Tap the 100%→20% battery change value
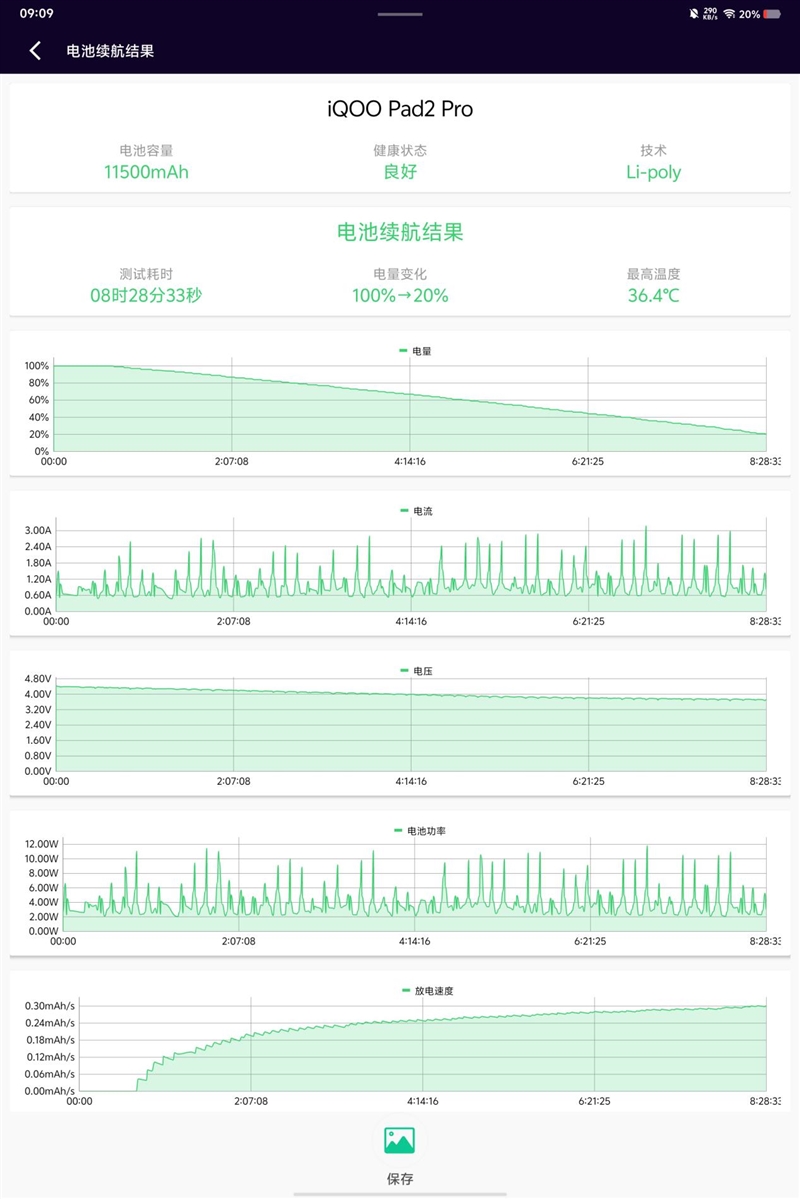Screen dimensions: 800x1199 pos(400,295)
